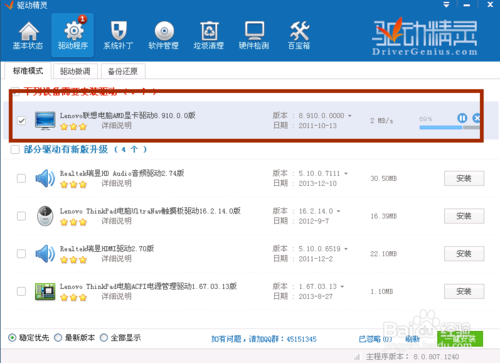This screenshot has height=363, width=500.
Task: Open 硬件检测 monitor icon
Action: [x=254, y=35]
